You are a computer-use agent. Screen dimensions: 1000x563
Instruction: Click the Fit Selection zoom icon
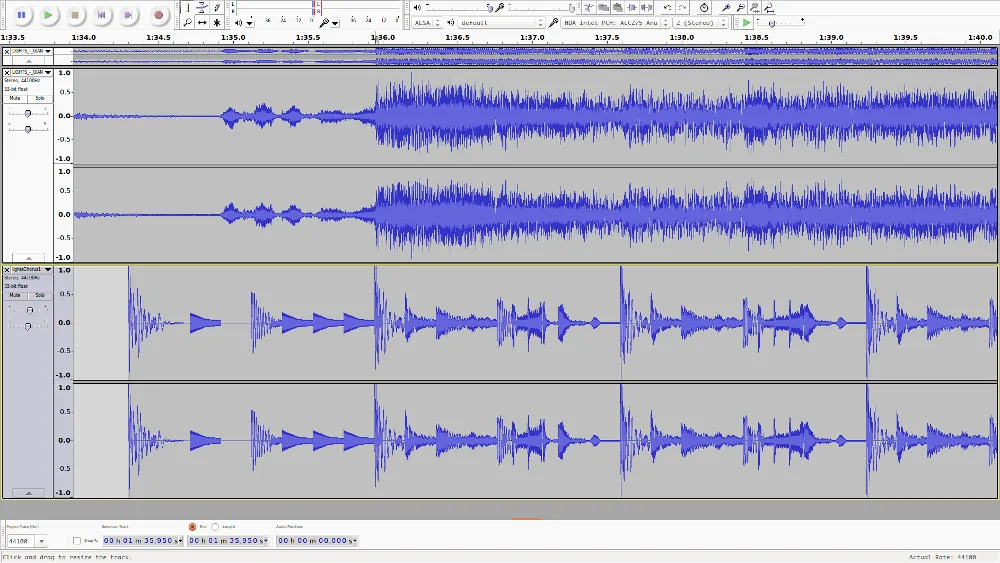coord(754,8)
